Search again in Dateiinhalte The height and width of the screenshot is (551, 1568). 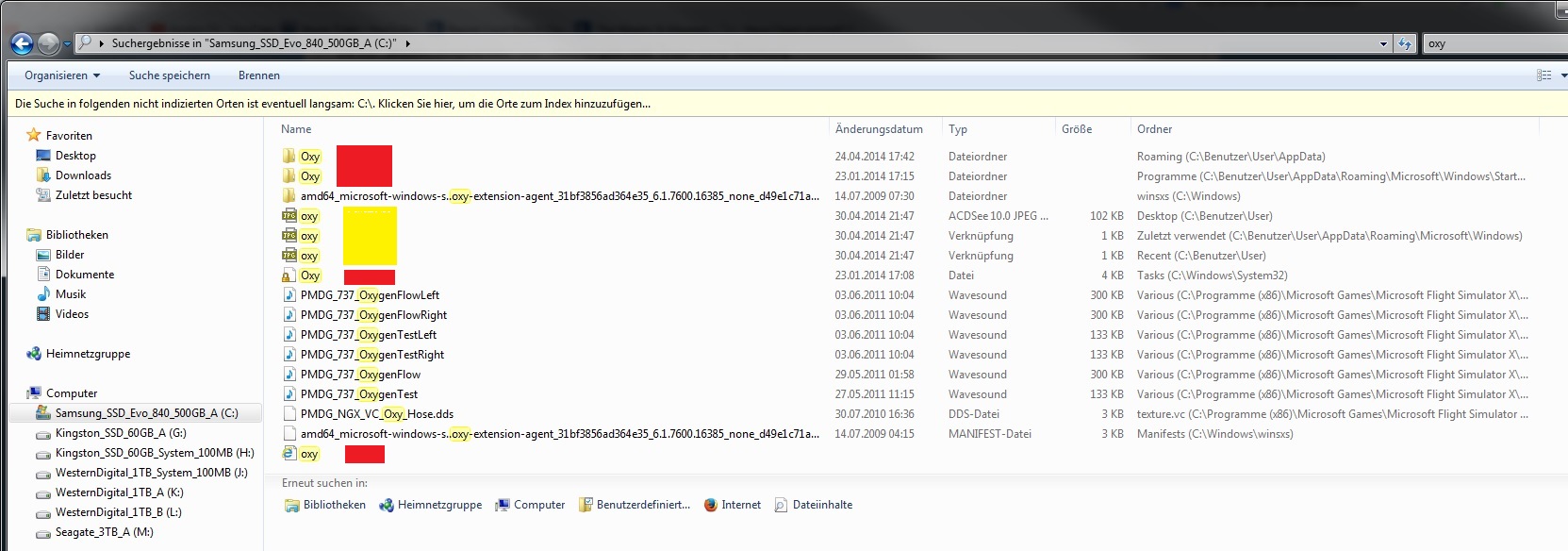point(813,505)
